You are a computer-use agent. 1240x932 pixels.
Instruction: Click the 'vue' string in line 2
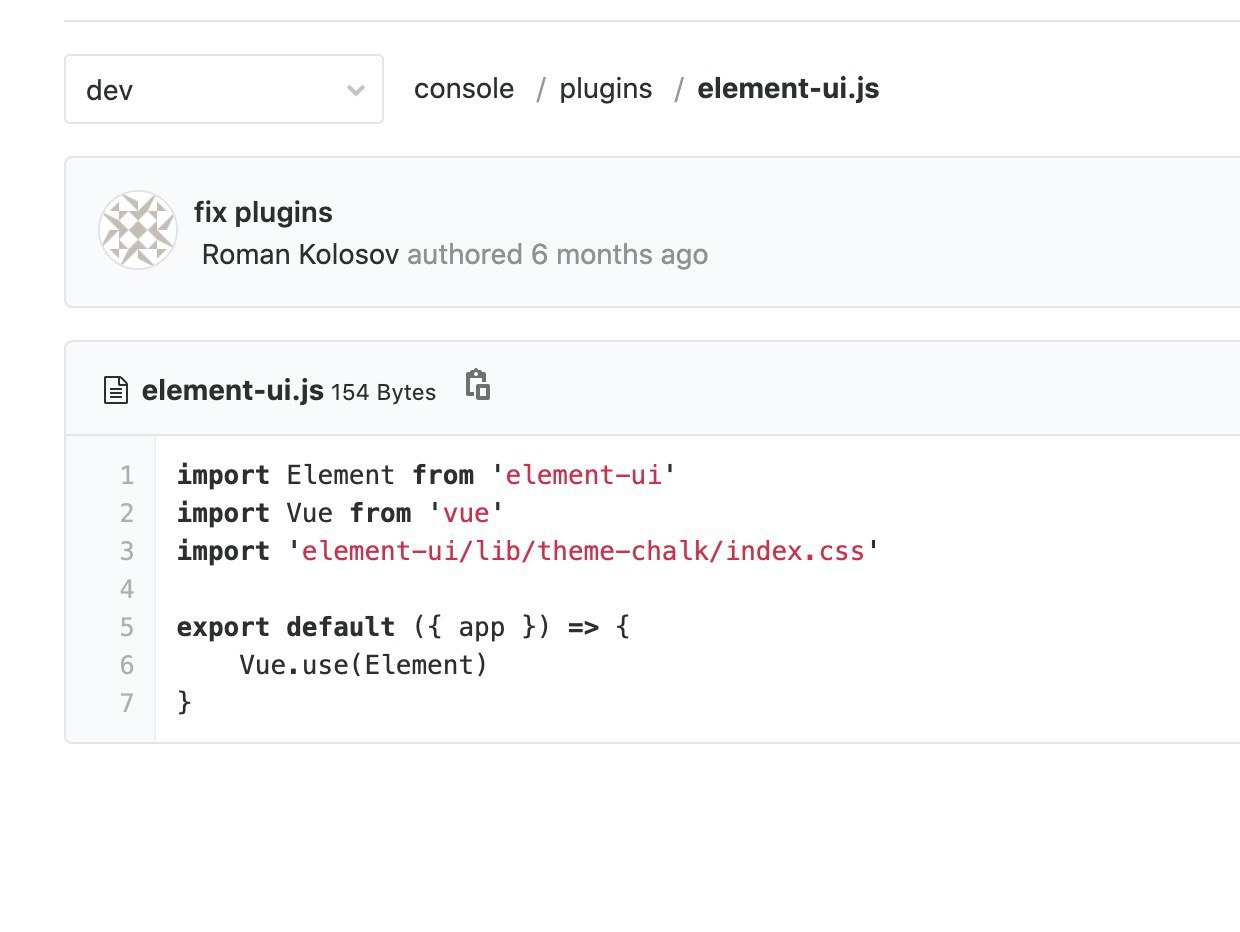466,513
